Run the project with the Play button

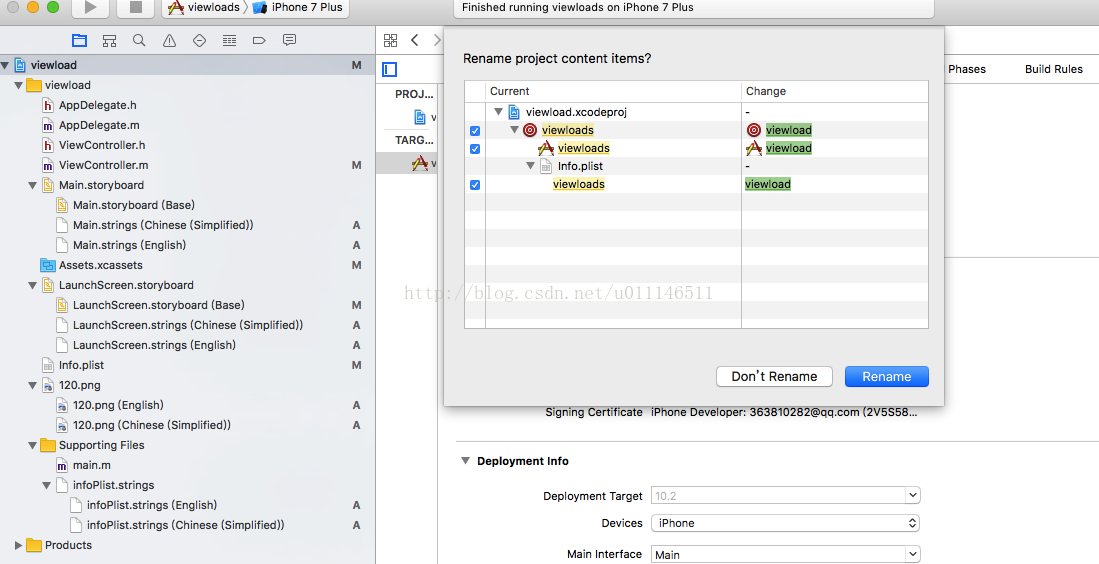click(90, 7)
